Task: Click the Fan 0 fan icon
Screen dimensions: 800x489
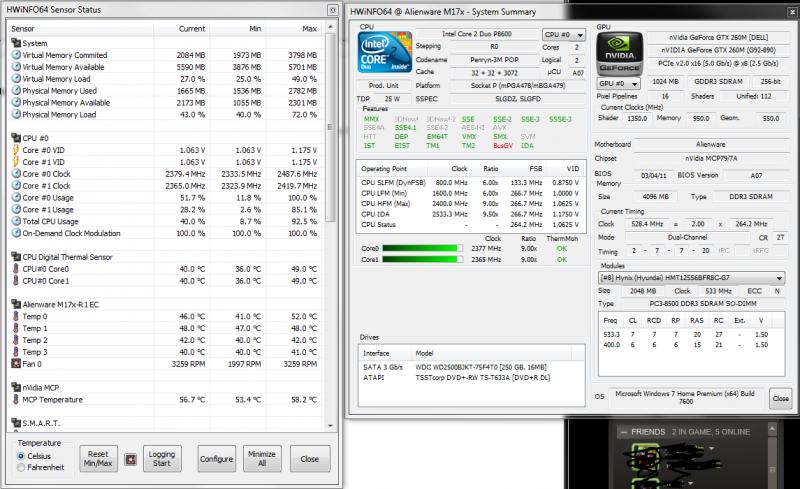Action: [16, 364]
